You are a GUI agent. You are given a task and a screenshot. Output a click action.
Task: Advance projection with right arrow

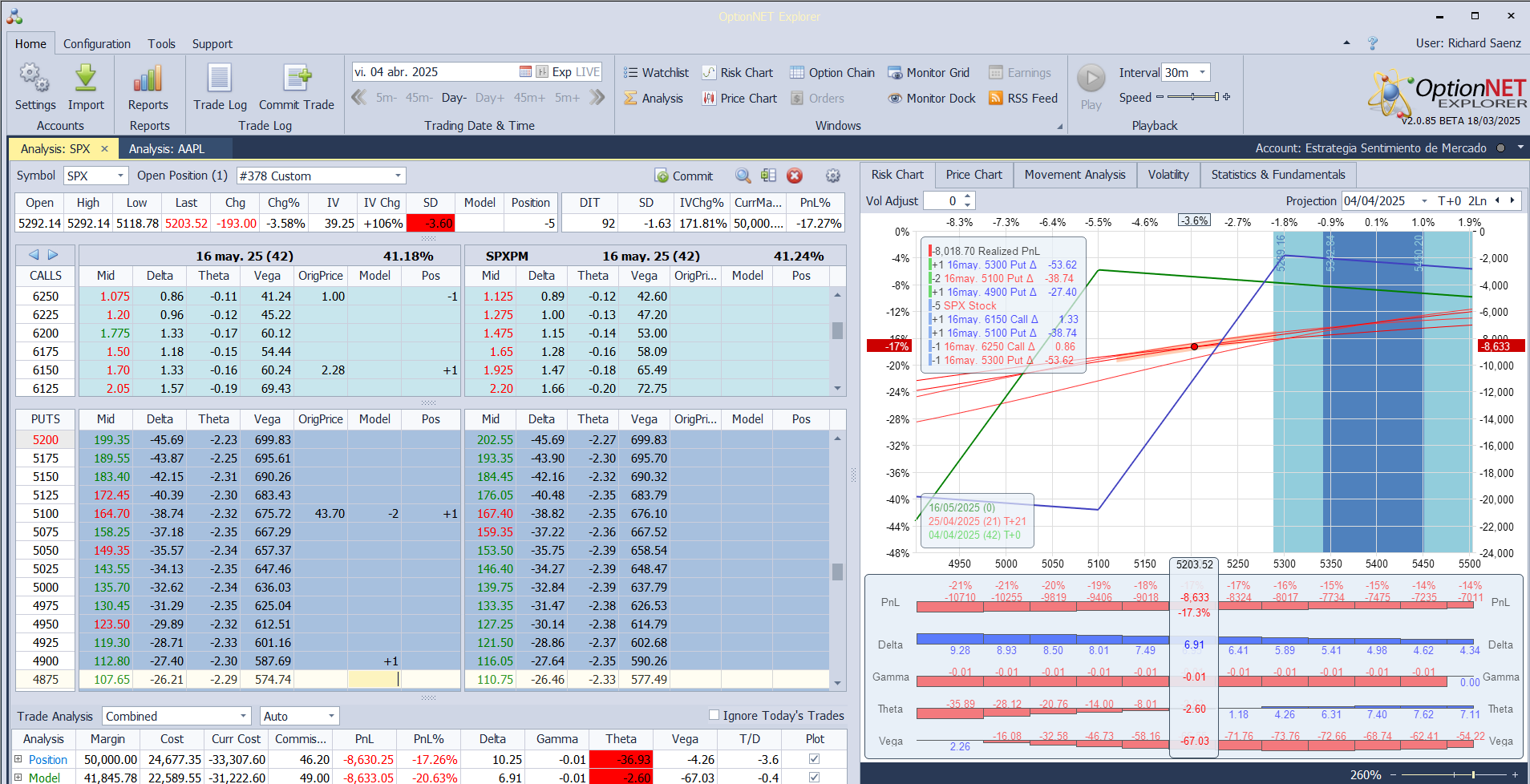(x=1512, y=200)
